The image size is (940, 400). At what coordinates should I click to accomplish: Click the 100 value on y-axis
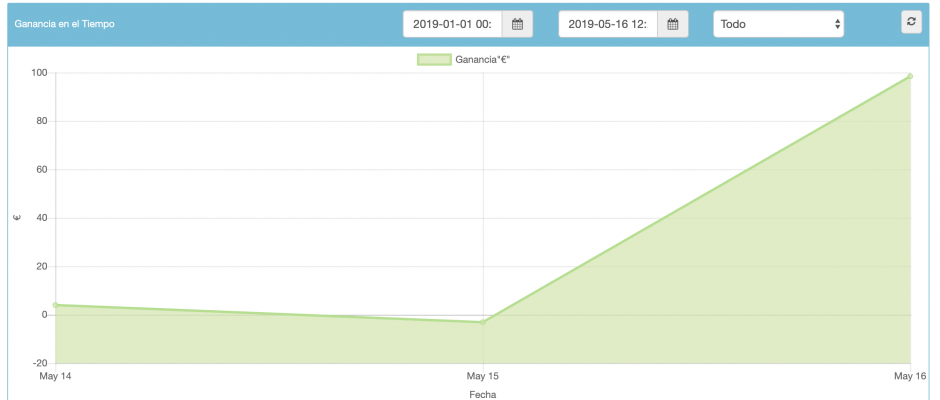click(40, 73)
